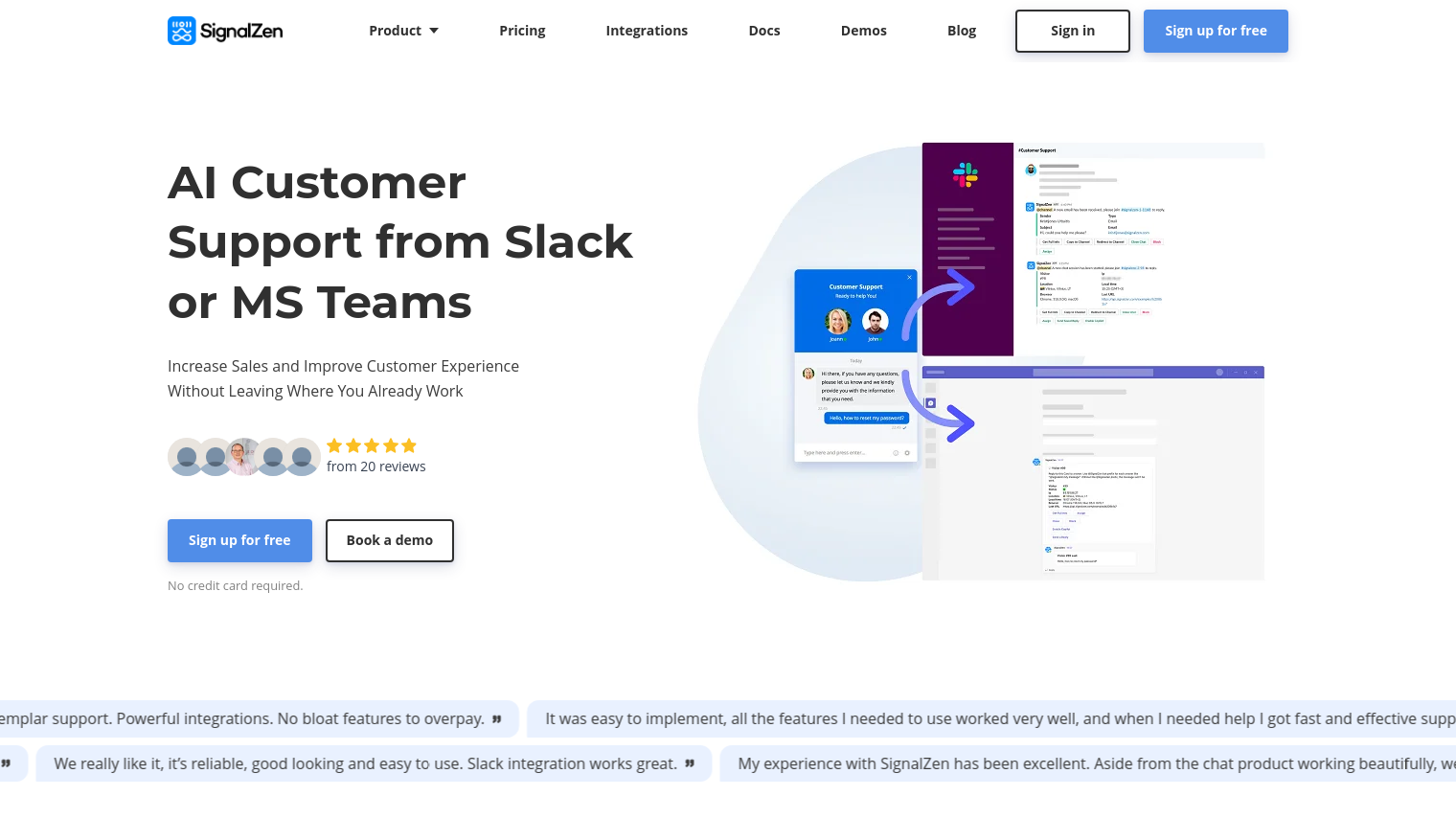Go to the Pricing page

coord(522,31)
